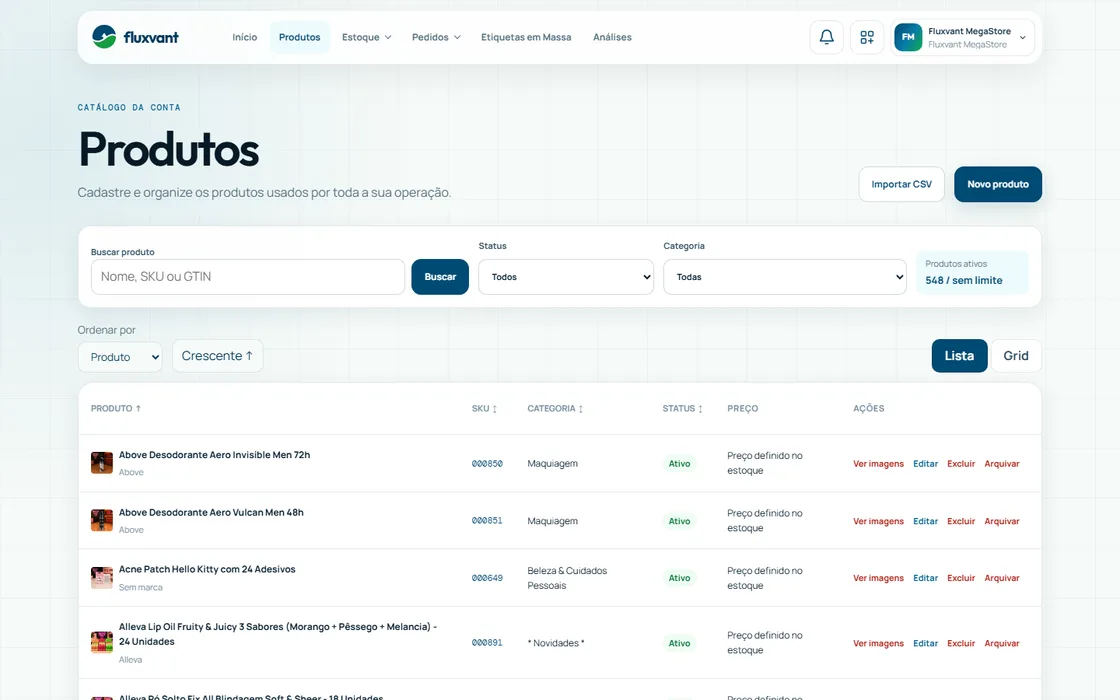This screenshot has height=700, width=1120.
Task: Sort table by Categoria column
Action: [555, 409]
